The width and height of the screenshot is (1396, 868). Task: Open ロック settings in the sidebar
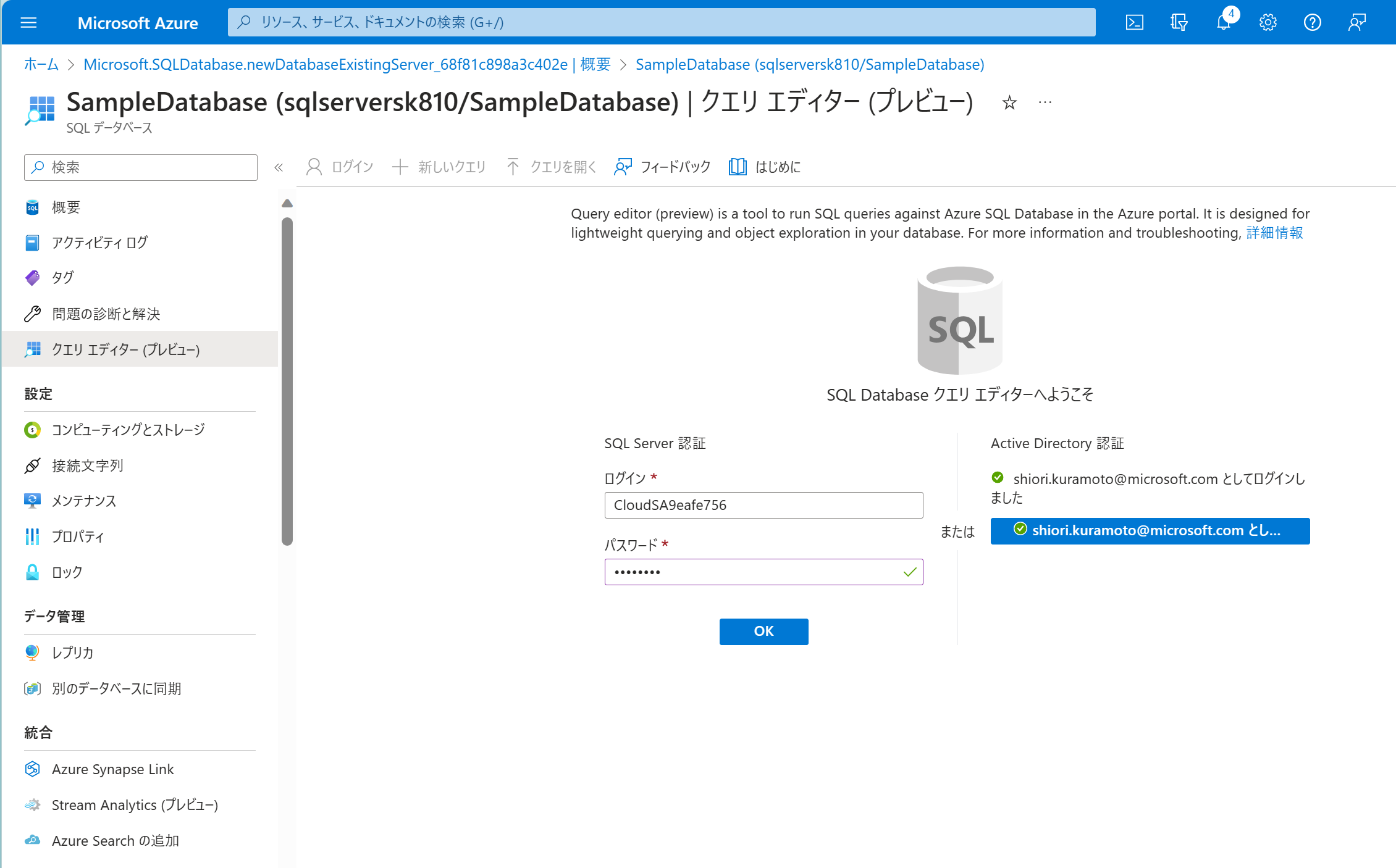(x=66, y=572)
